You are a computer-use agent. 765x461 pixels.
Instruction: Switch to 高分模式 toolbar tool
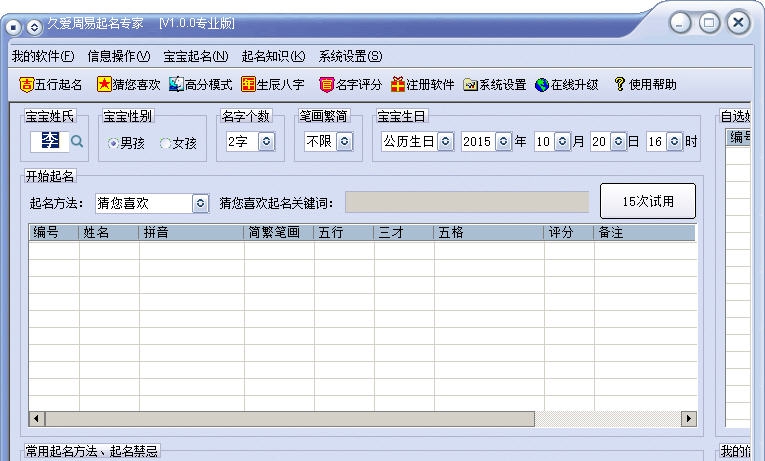pos(200,84)
